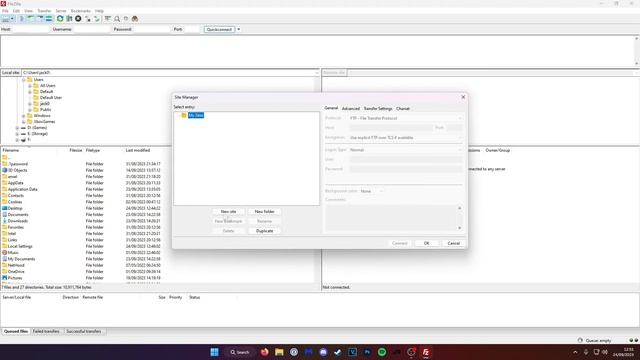Open the File menu
The width and height of the screenshot is (640, 360).
[x=5, y=11]
